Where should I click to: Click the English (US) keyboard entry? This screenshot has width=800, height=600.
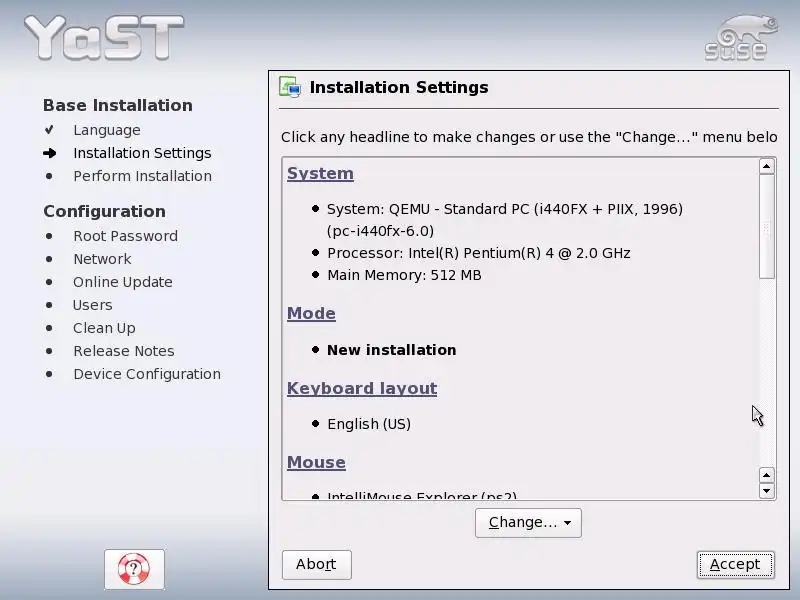click(x=369, y=424)
